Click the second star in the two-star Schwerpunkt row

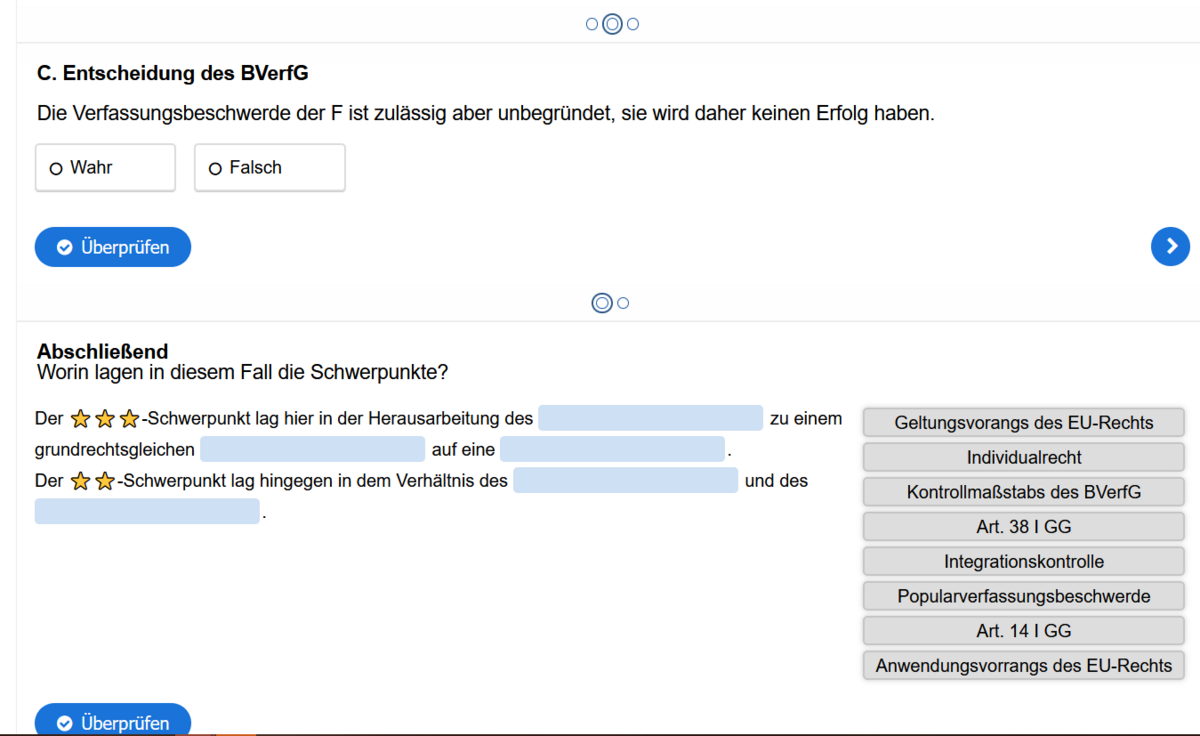103,481
